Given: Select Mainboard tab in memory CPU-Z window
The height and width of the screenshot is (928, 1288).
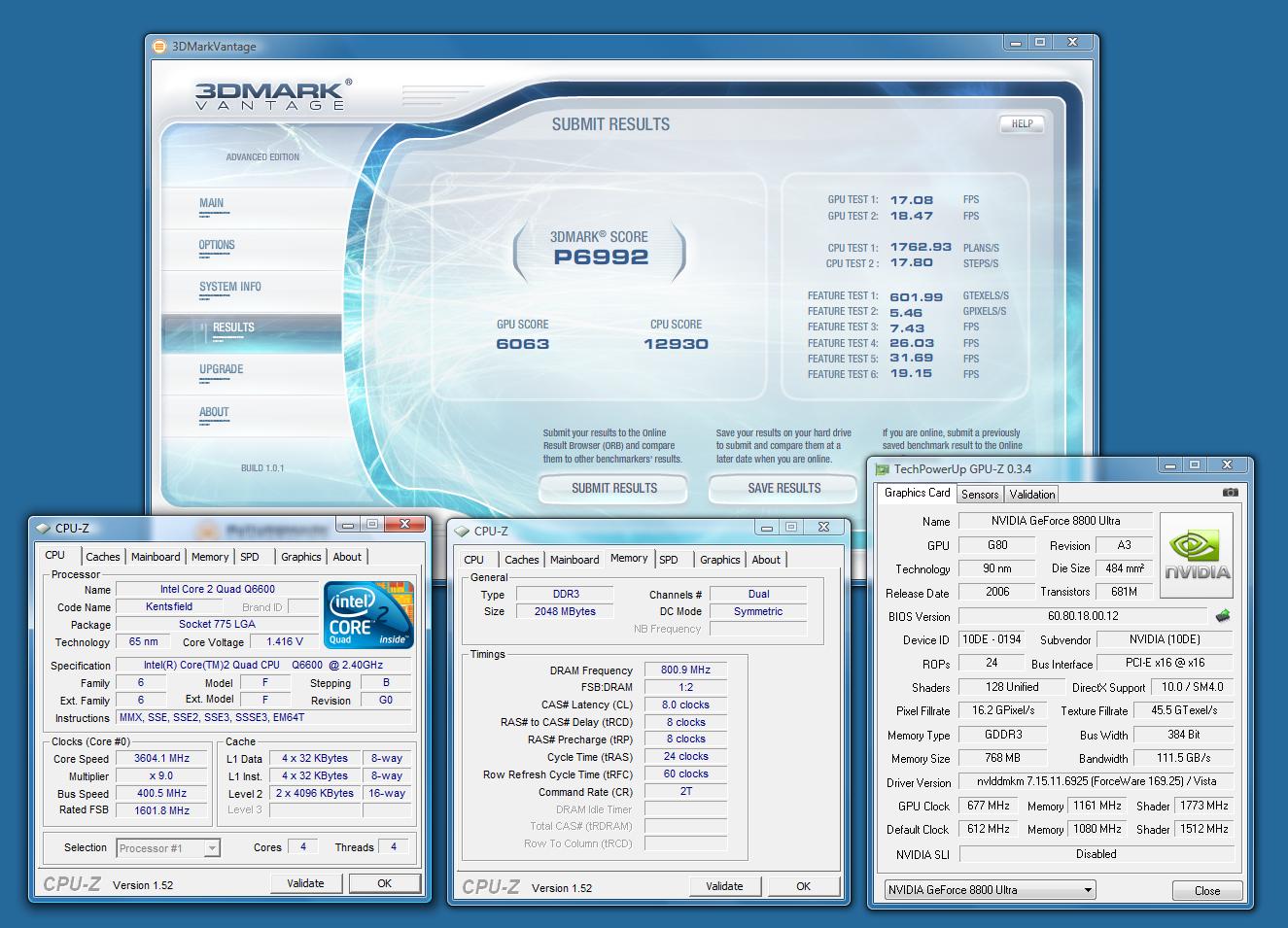Looking at the screenshot, I should [x=574, y=560].
